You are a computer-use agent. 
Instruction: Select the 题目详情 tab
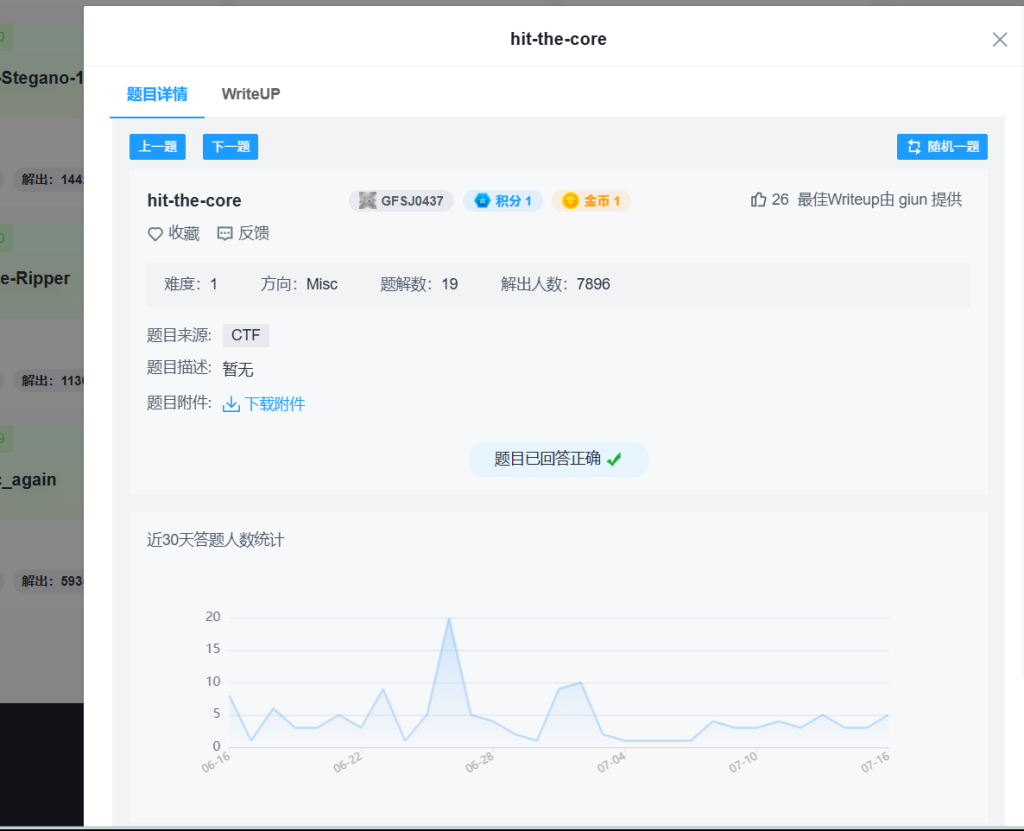157,94
